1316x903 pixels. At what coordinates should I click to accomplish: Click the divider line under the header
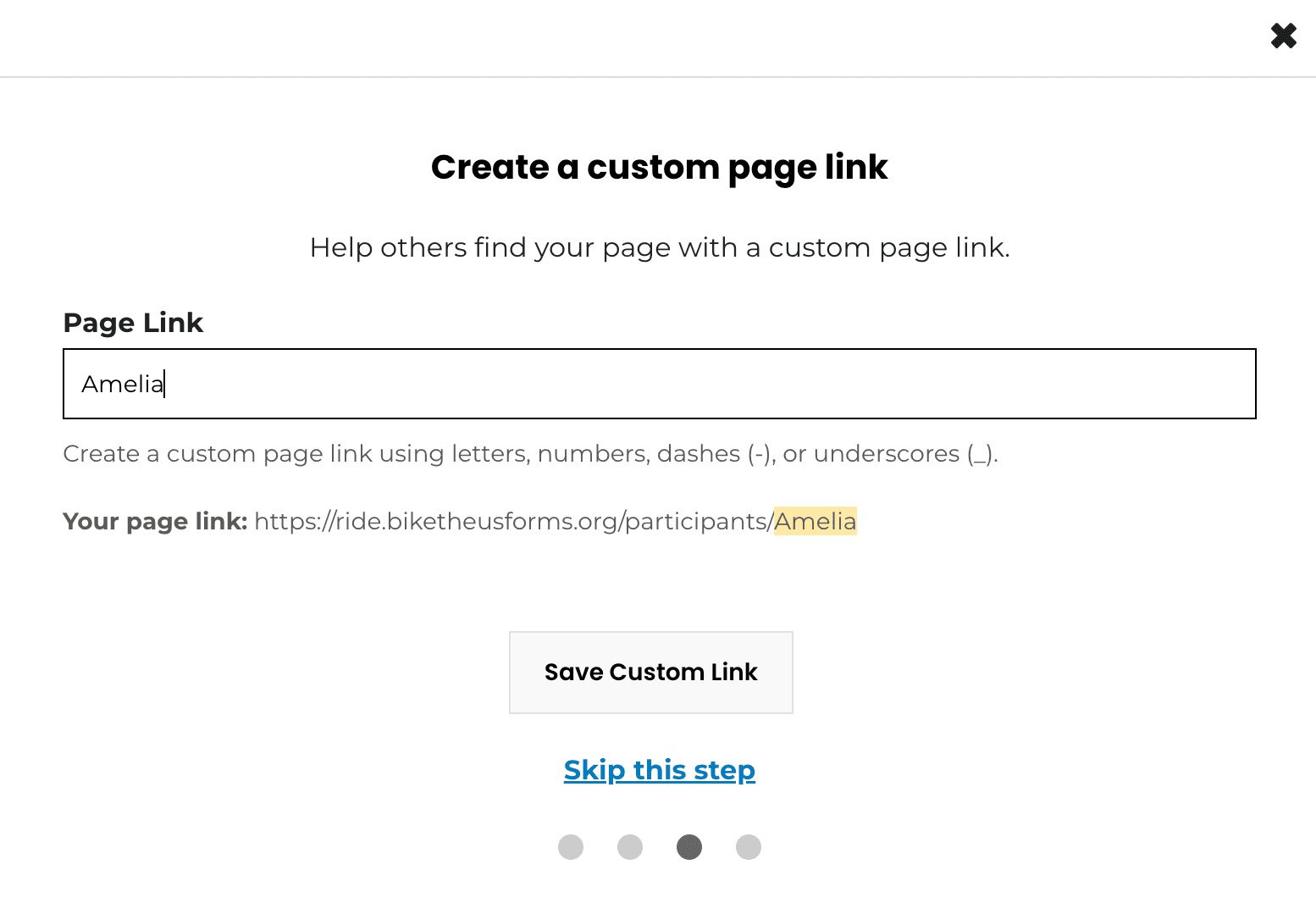[658, 77]
